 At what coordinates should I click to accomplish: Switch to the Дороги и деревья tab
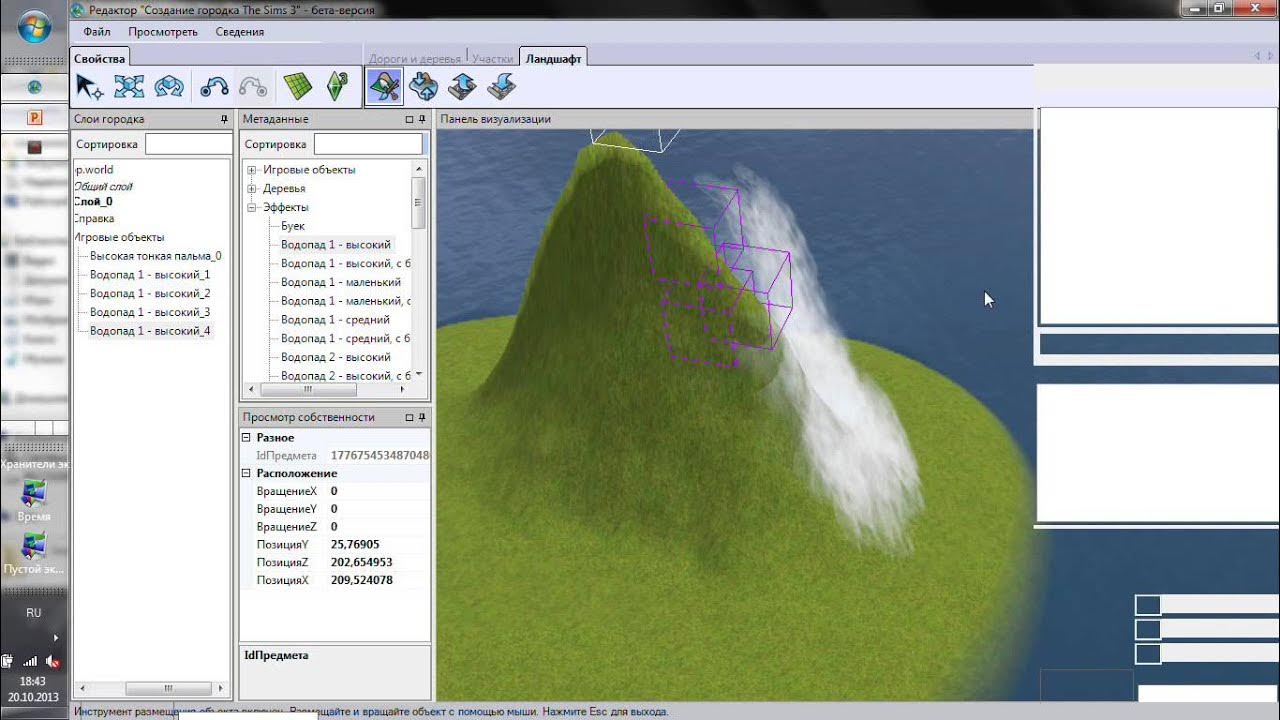tap(415, 59)
